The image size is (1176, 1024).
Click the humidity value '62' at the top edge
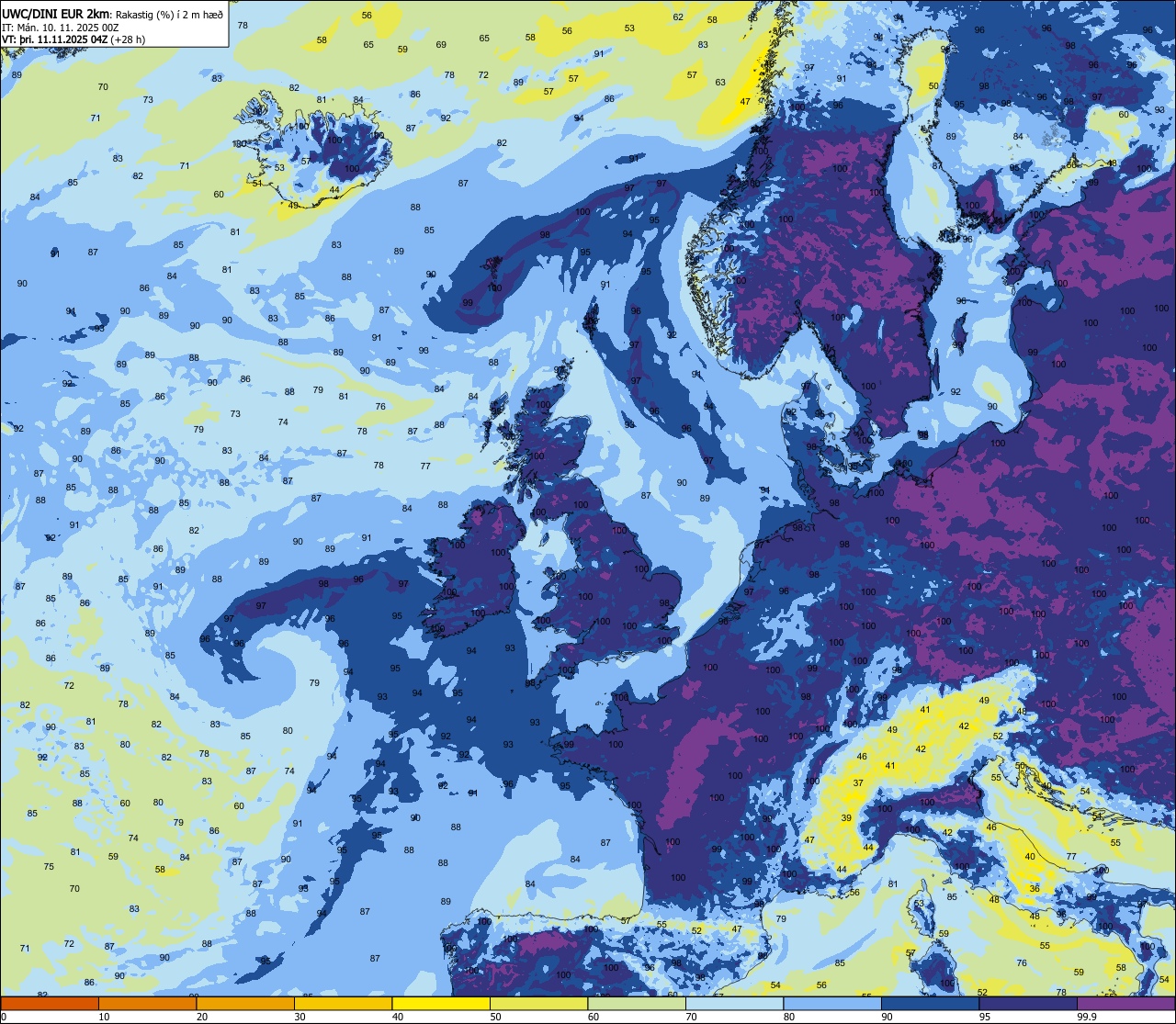(678, 17)
